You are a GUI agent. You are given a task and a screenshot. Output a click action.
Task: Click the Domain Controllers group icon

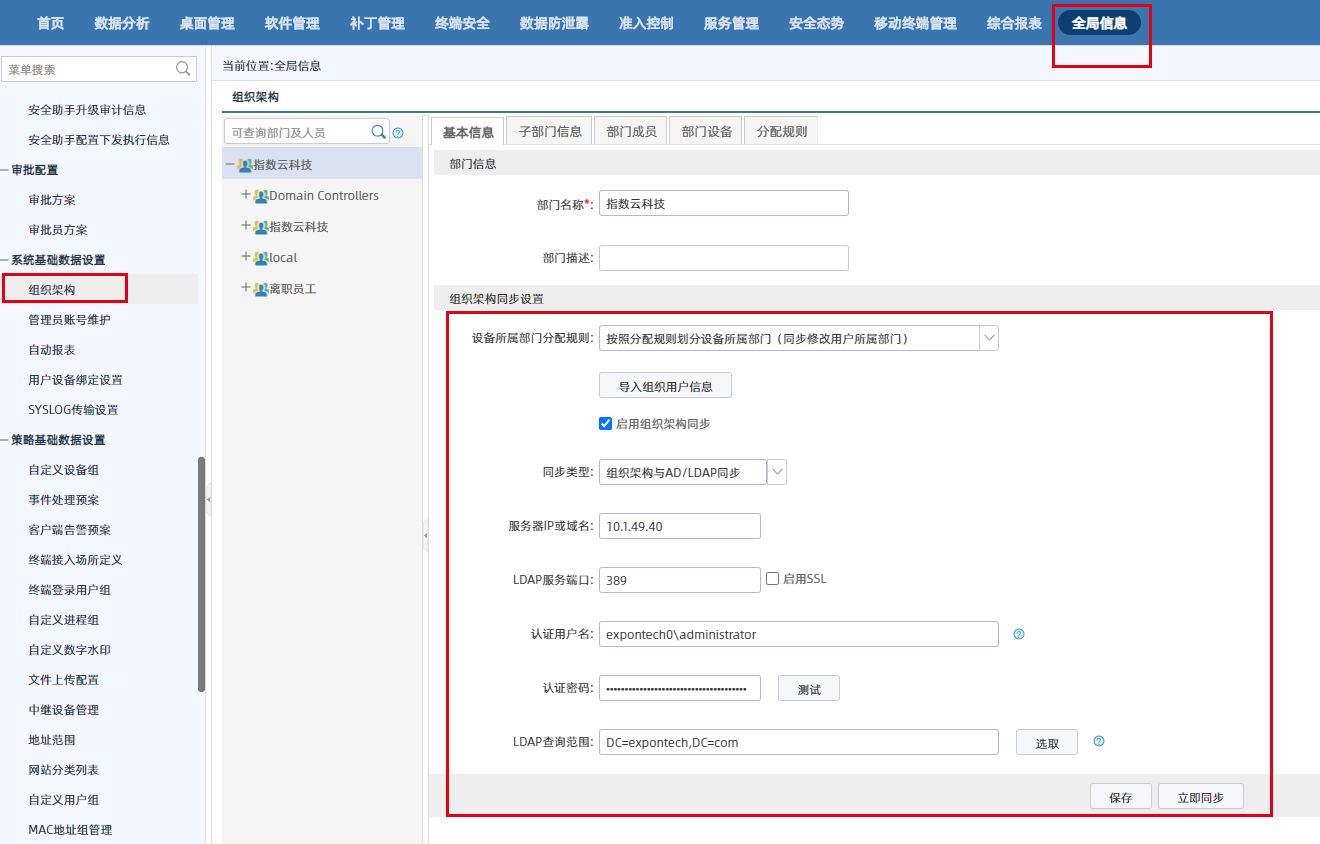click(261, 196)
